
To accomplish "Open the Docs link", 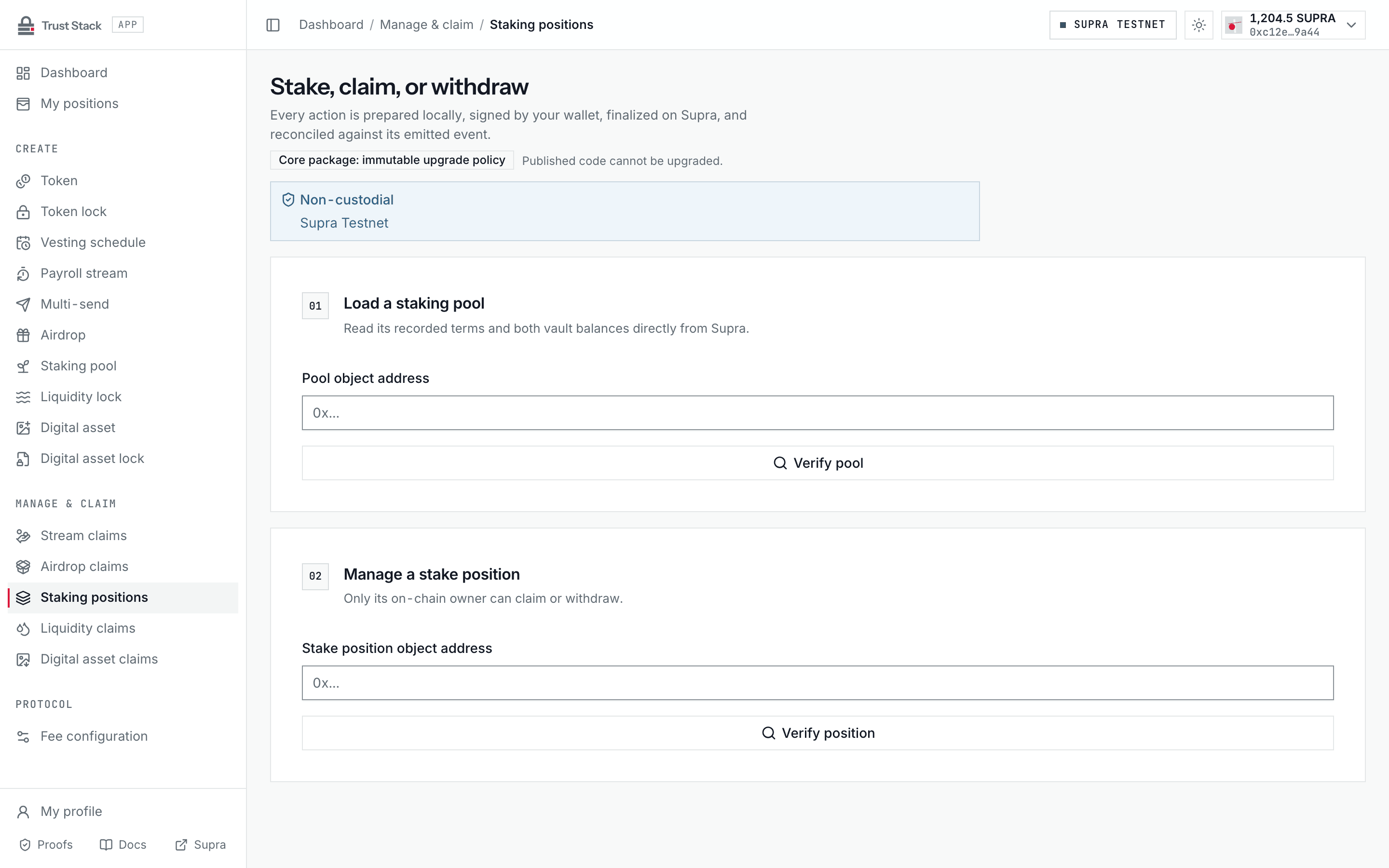I will [123, 844].
